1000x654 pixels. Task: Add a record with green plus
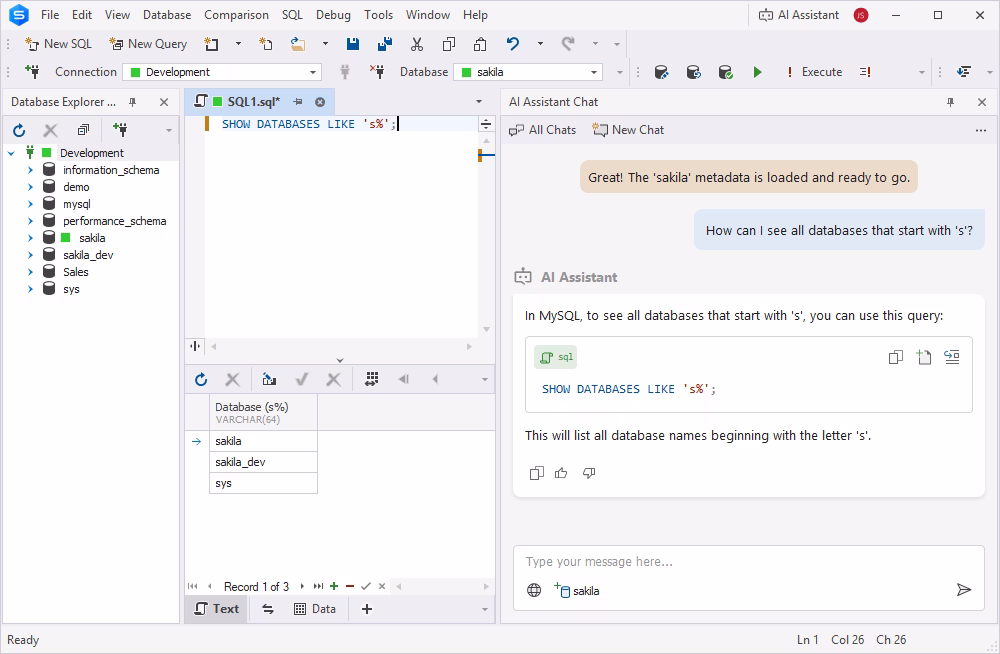334,586
